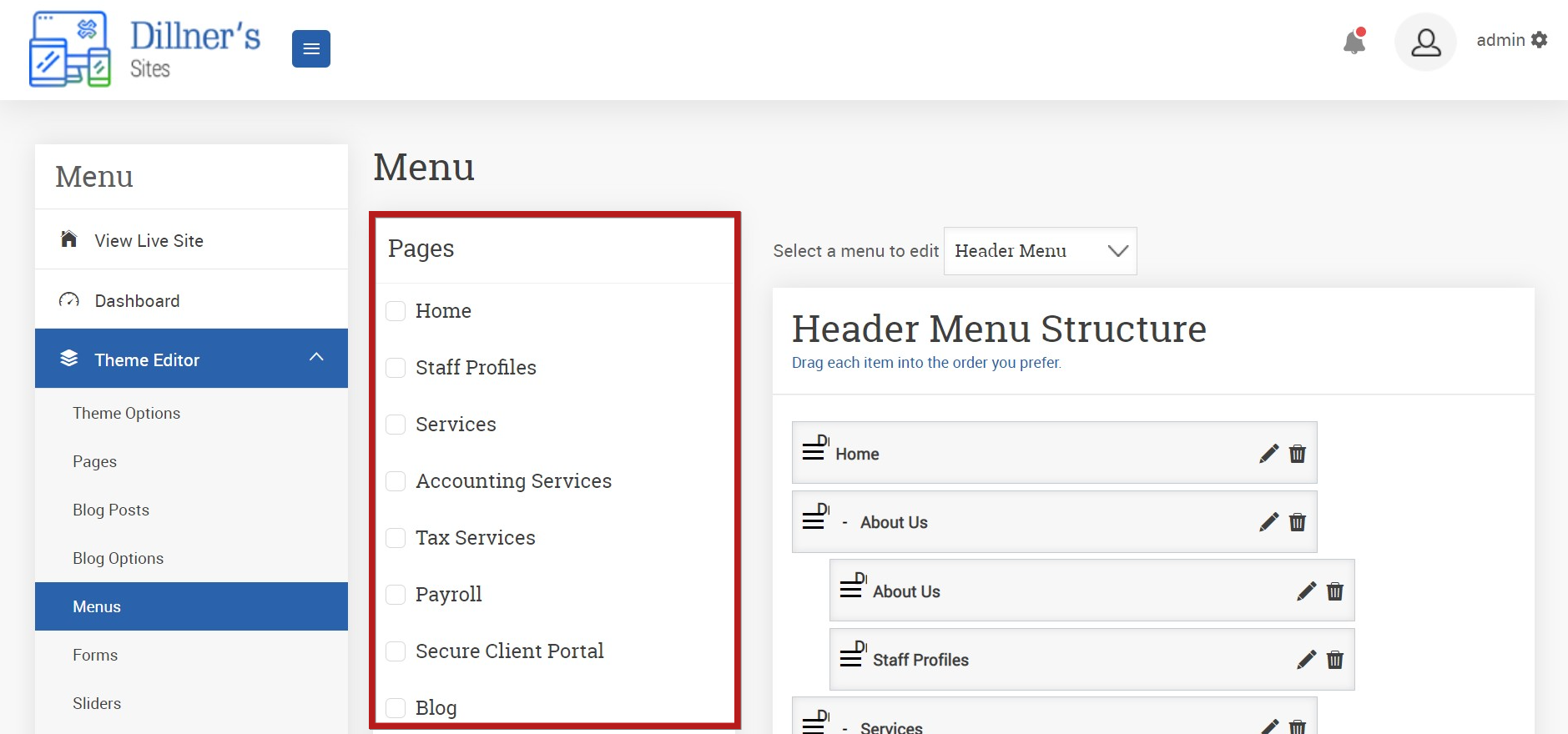Open notifications bell icon

1354,41
